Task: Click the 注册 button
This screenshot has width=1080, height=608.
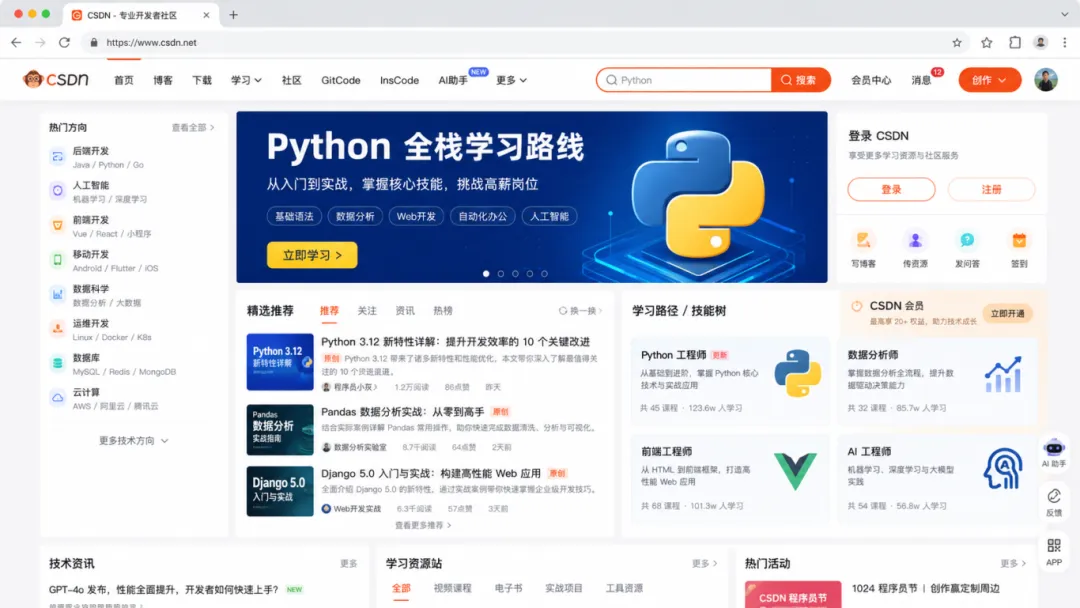Action: click(x=991, y=189)
